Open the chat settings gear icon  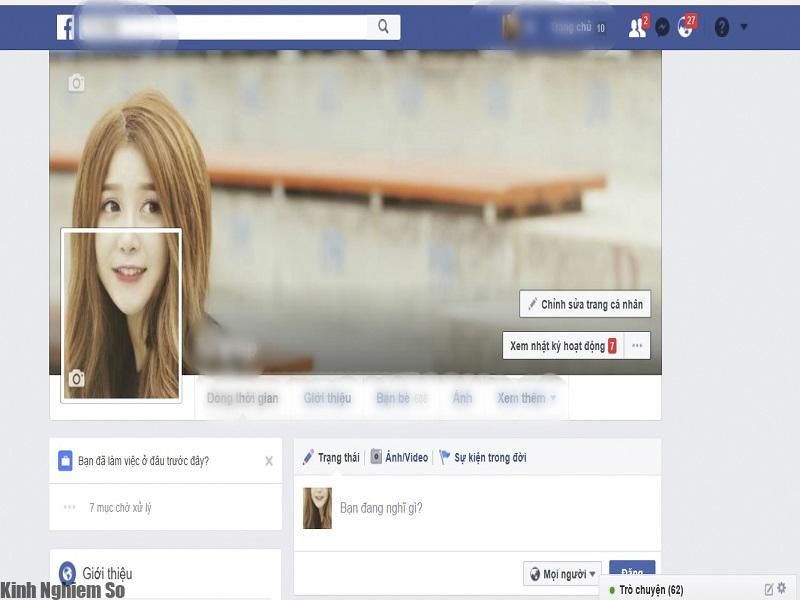(x=781, y=588)
